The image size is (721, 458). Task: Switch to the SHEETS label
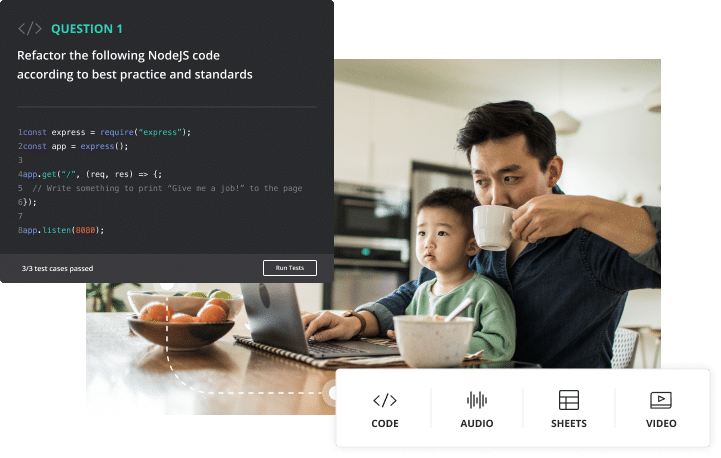point(569,424)
